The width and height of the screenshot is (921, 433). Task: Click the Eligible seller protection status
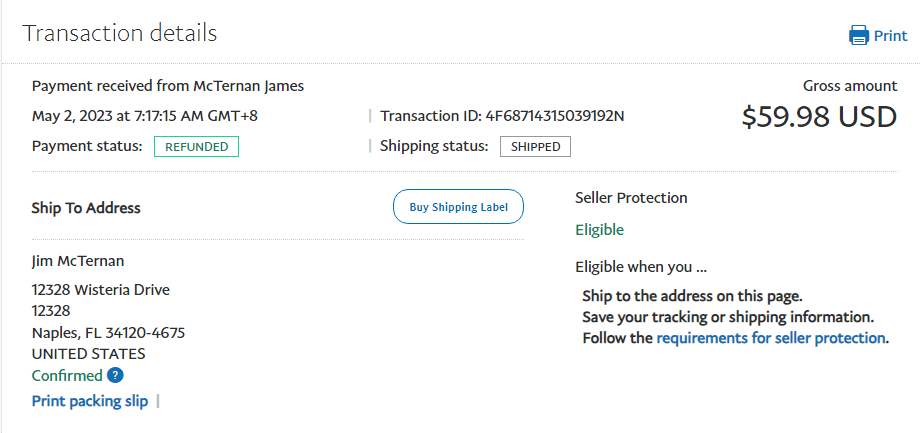pyautogui.click(x=599, y=230)
